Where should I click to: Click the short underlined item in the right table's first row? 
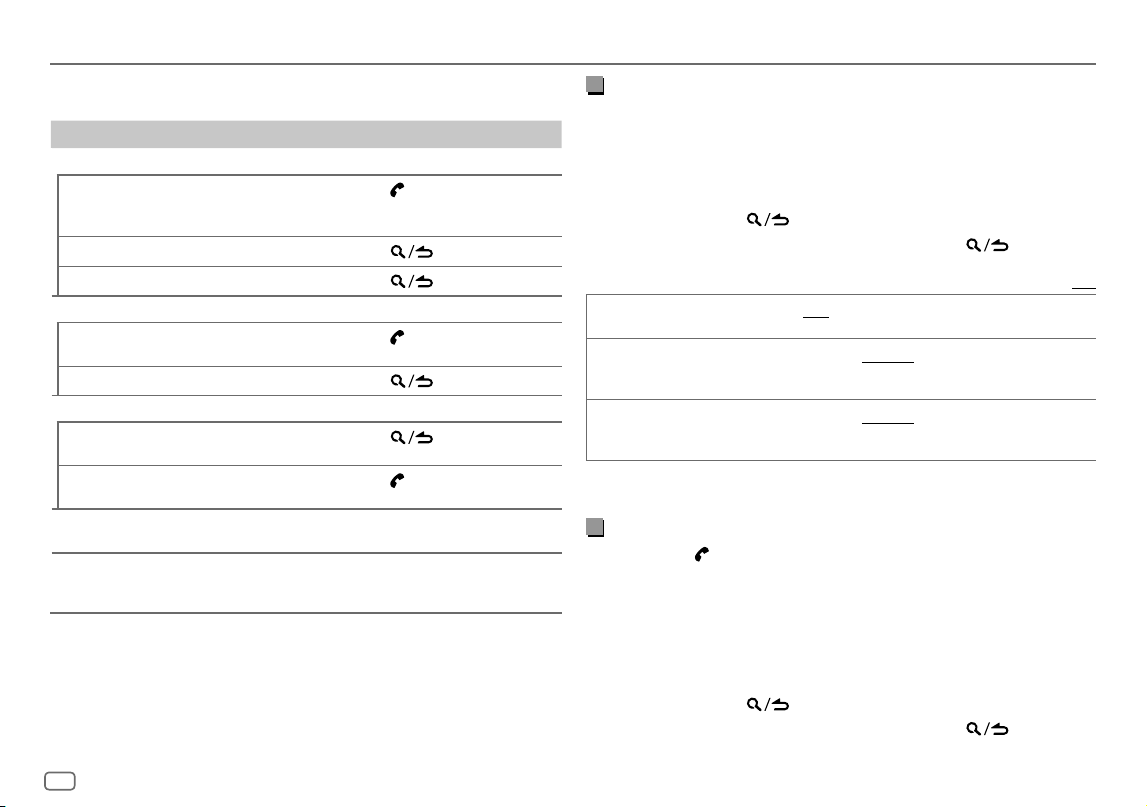[x=816, y=318]
